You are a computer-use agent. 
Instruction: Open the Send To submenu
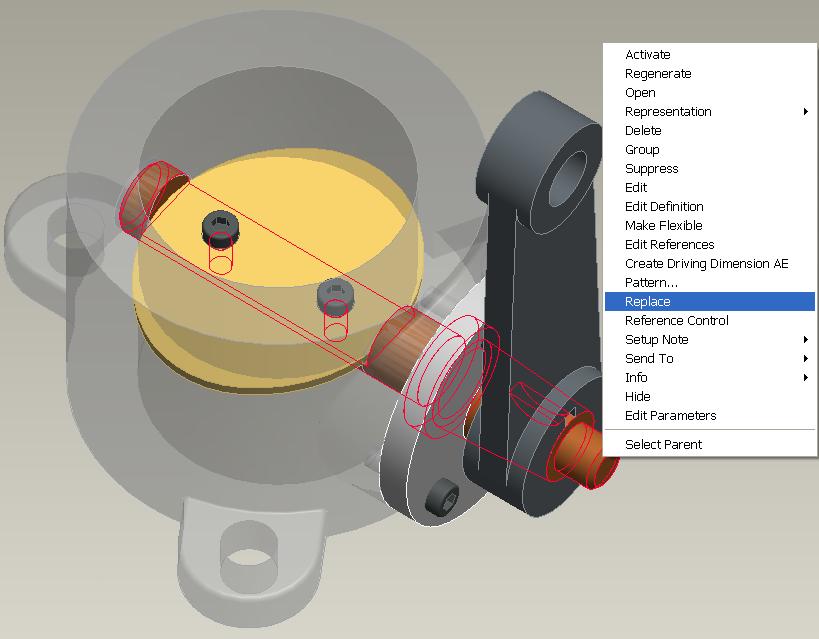pyautogui.click(x=709, y=358)
